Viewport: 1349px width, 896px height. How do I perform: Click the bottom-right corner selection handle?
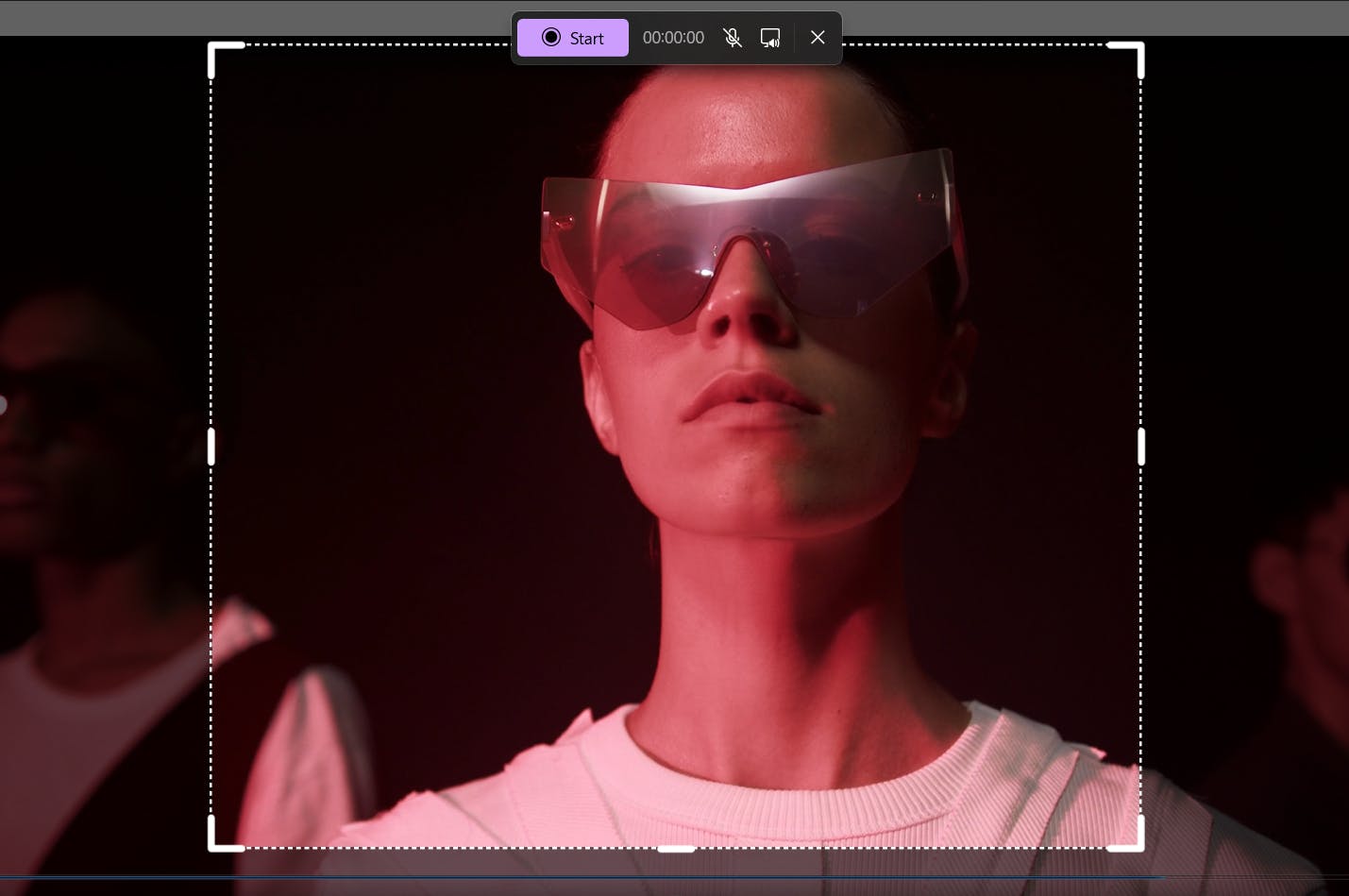click(1126, 835)
